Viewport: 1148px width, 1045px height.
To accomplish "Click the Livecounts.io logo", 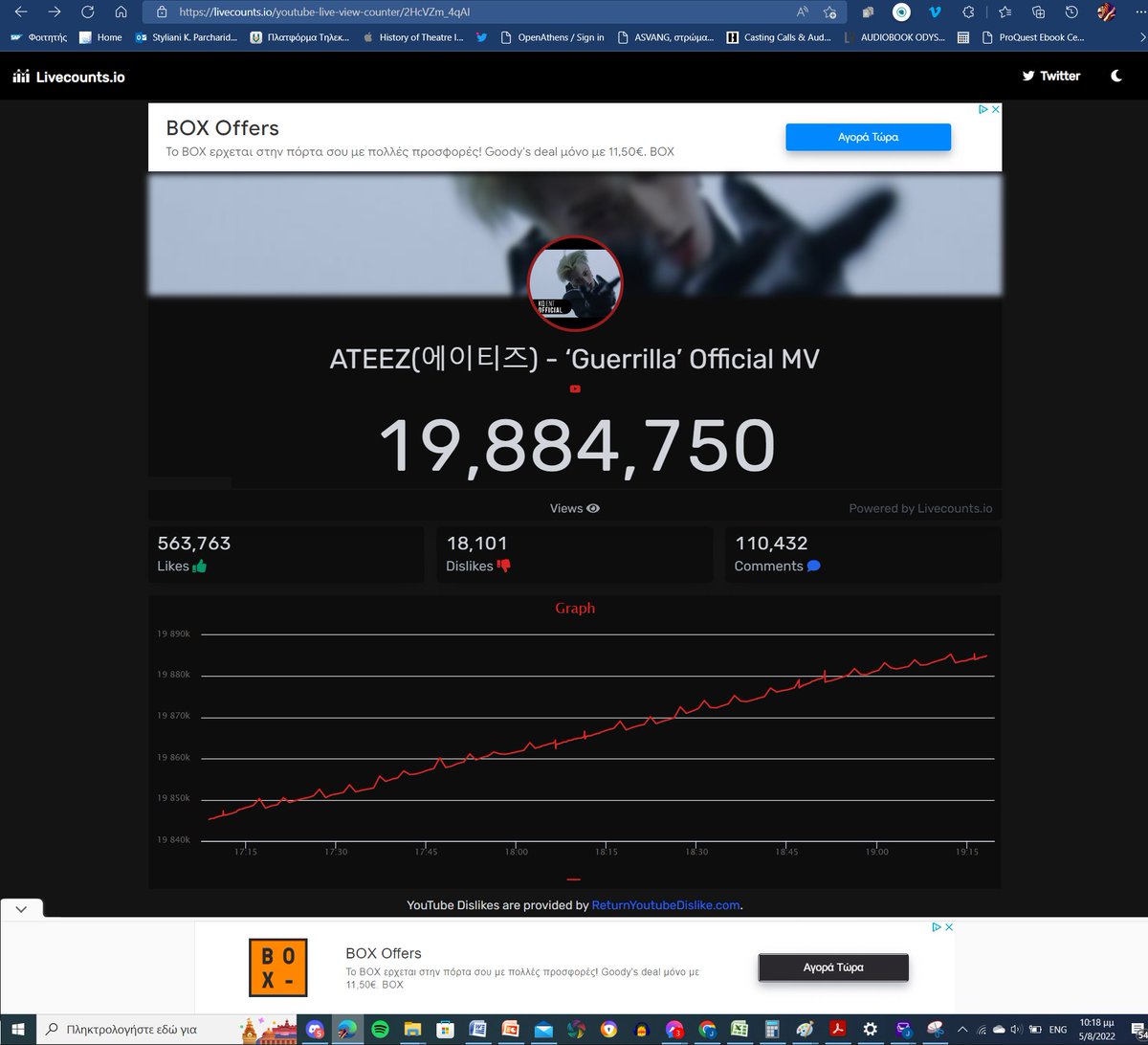I will (x=69, y=77).
